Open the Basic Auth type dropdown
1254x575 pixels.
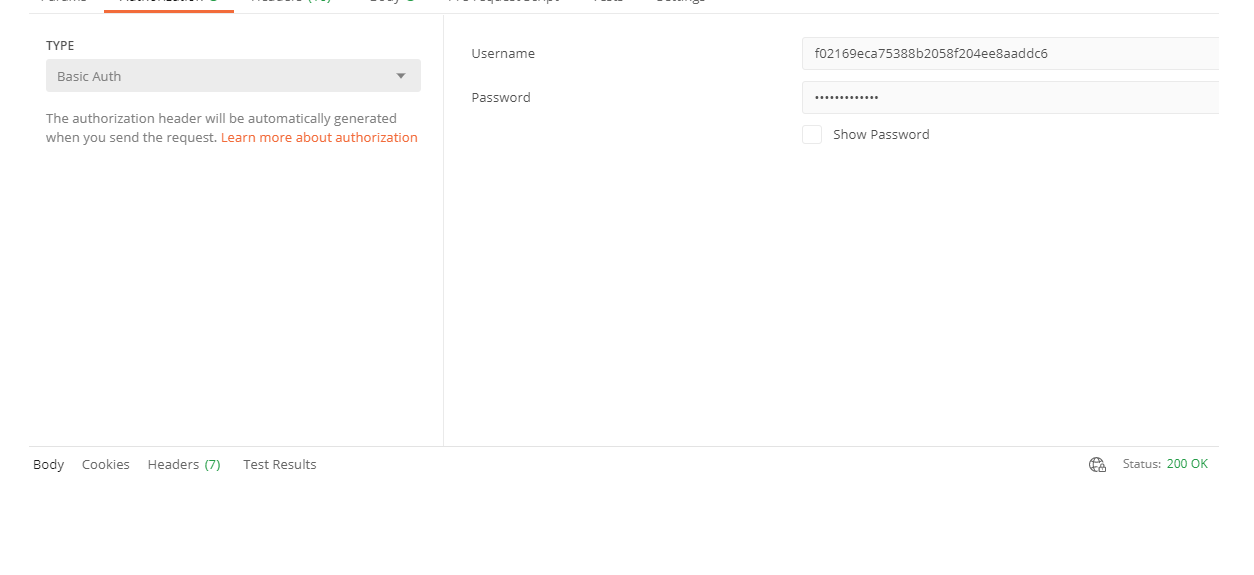pyautogui.click(x=232, y=76)
